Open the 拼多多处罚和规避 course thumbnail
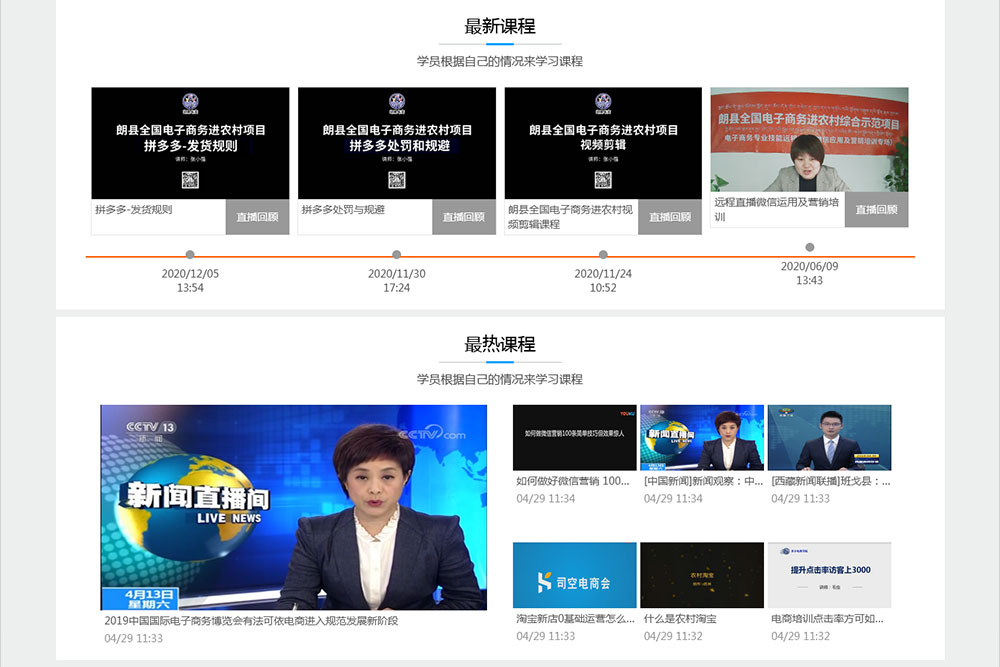The height and width of the screenshot is (667, 1000). [x=397, y=143]
